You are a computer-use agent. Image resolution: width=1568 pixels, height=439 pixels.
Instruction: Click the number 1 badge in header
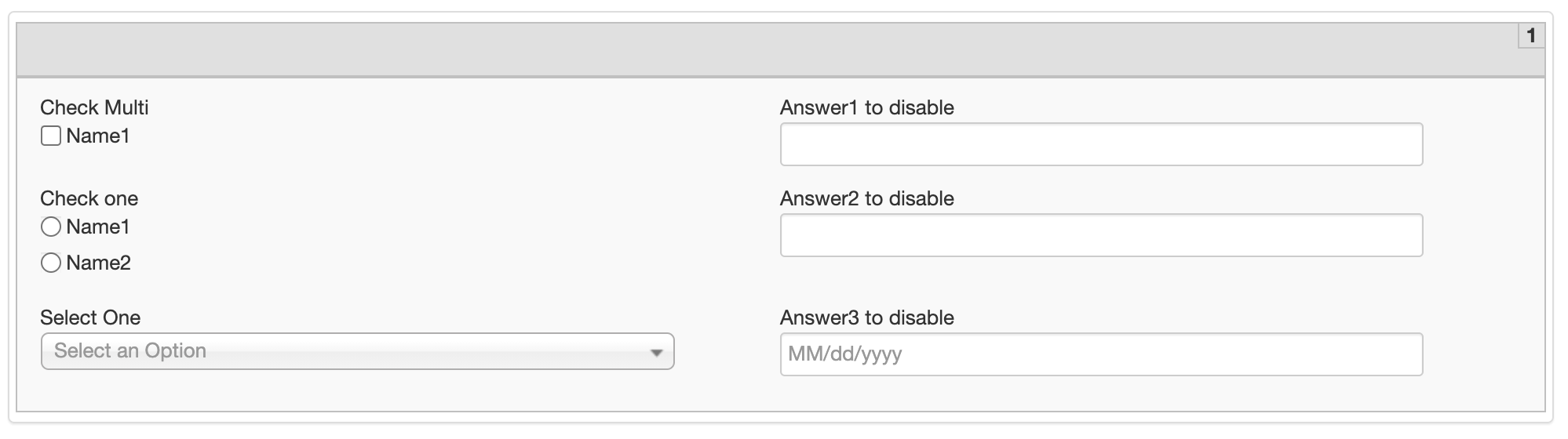(x=1530, y=36)
